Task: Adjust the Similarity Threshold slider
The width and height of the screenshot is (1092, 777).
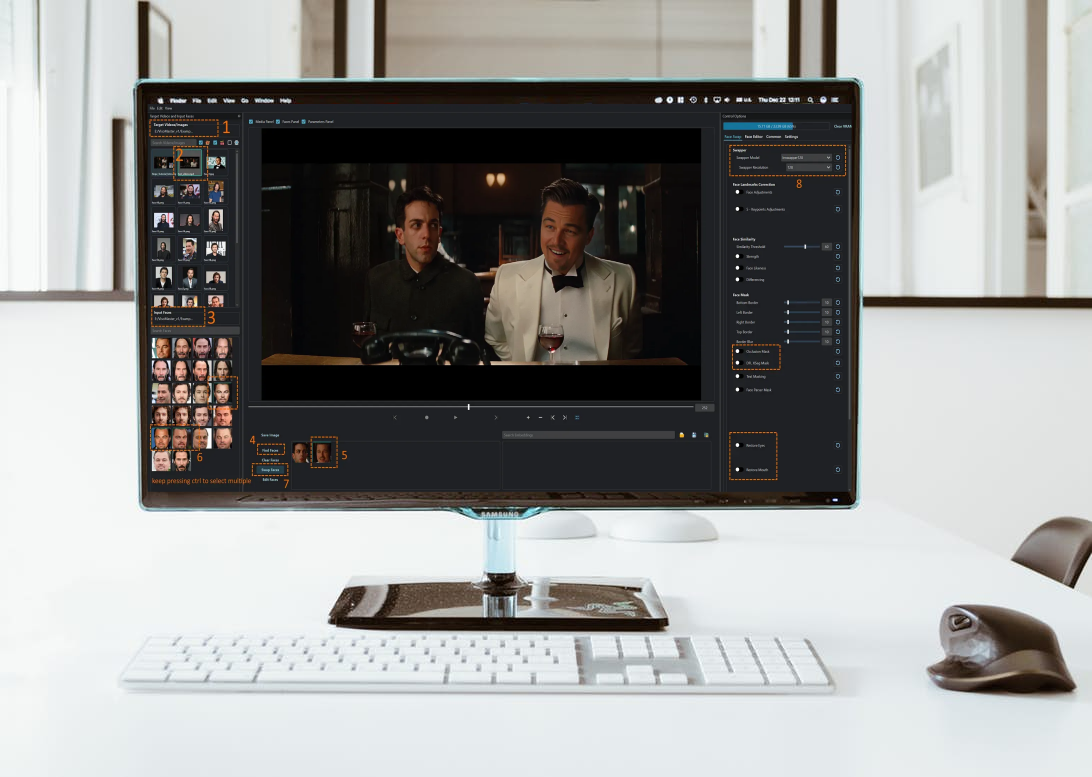Action: (x=805, y=246)
